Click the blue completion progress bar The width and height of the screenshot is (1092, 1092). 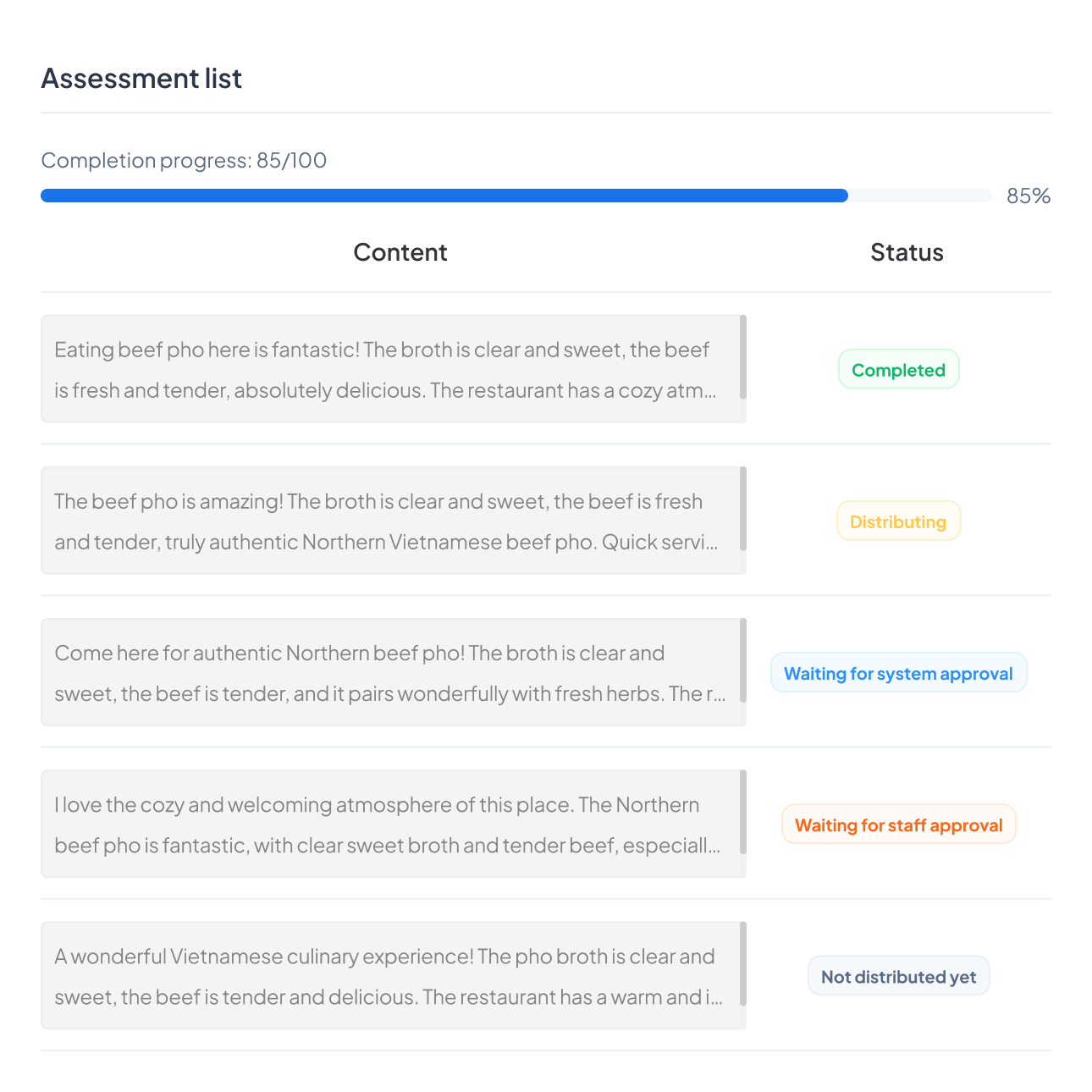coord(444,196)
